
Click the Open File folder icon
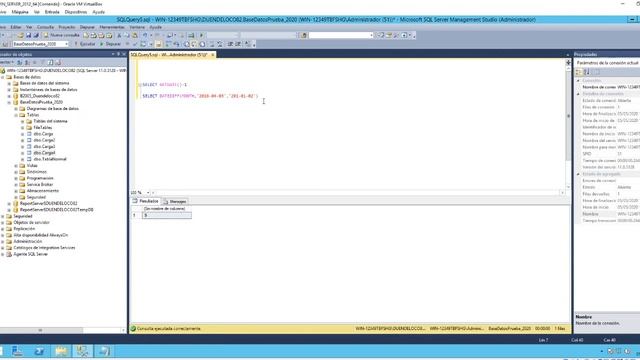20,36
